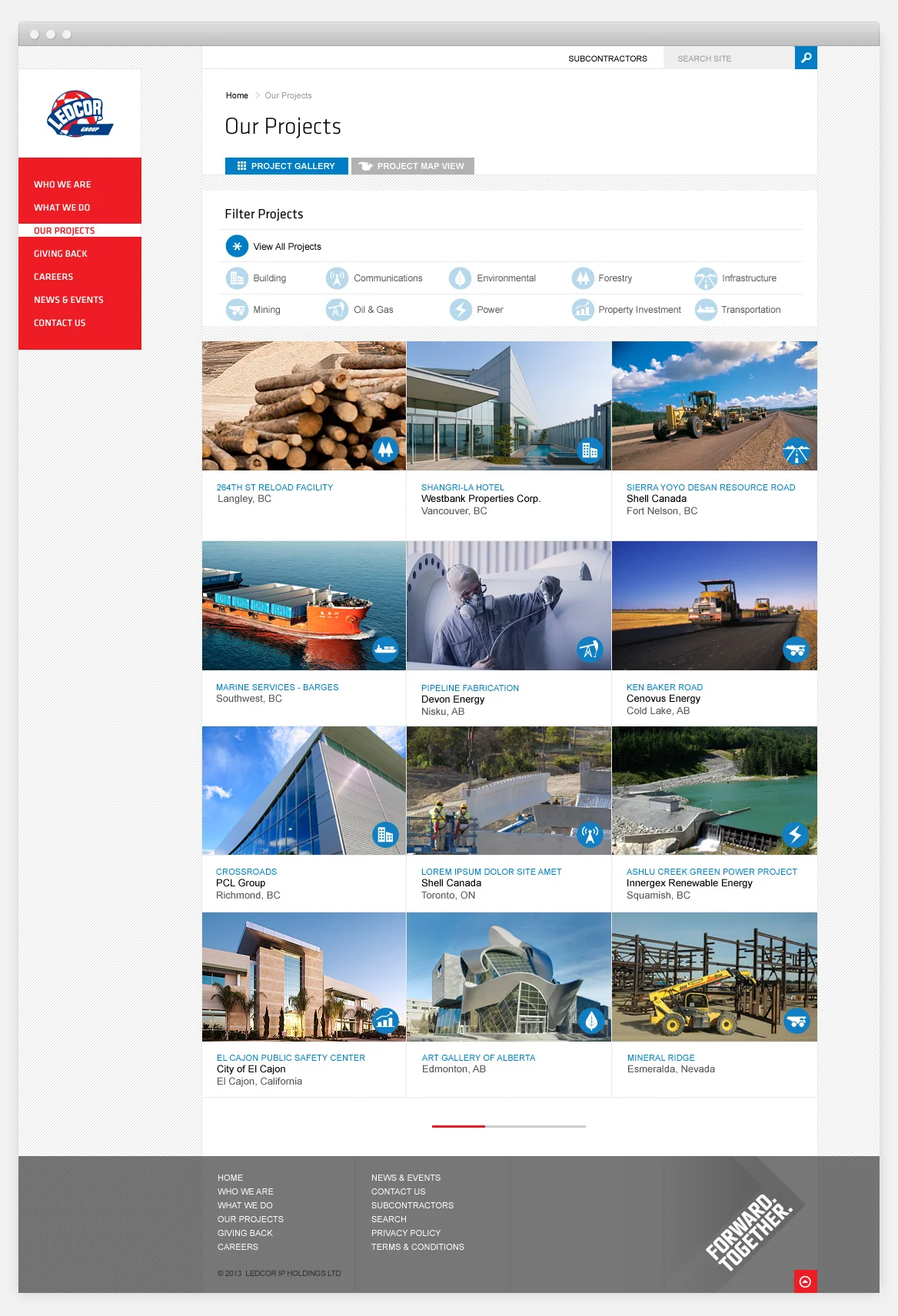Click the Search Site input field
Screen dimensions: 898x1316
tap(729, 58)
